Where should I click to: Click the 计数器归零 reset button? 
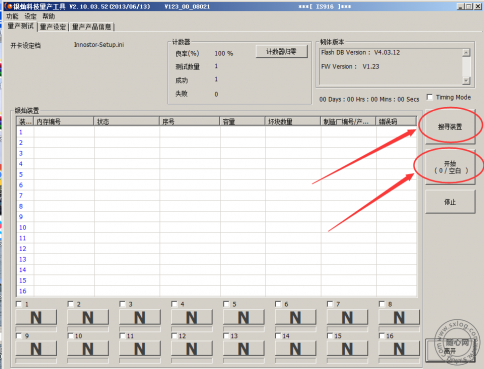(282, 52)
